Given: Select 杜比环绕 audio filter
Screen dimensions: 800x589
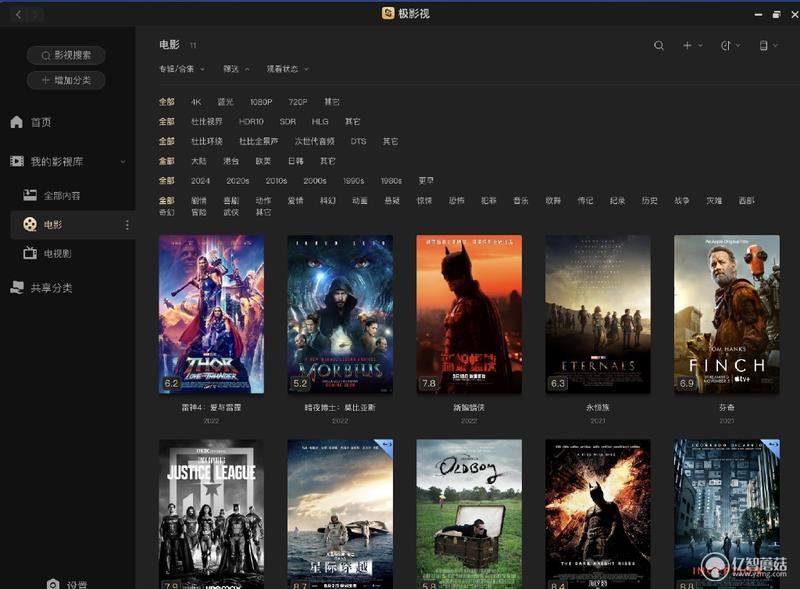Looking at the screenshot, I should pyautogui.click(x=207, y=141).
